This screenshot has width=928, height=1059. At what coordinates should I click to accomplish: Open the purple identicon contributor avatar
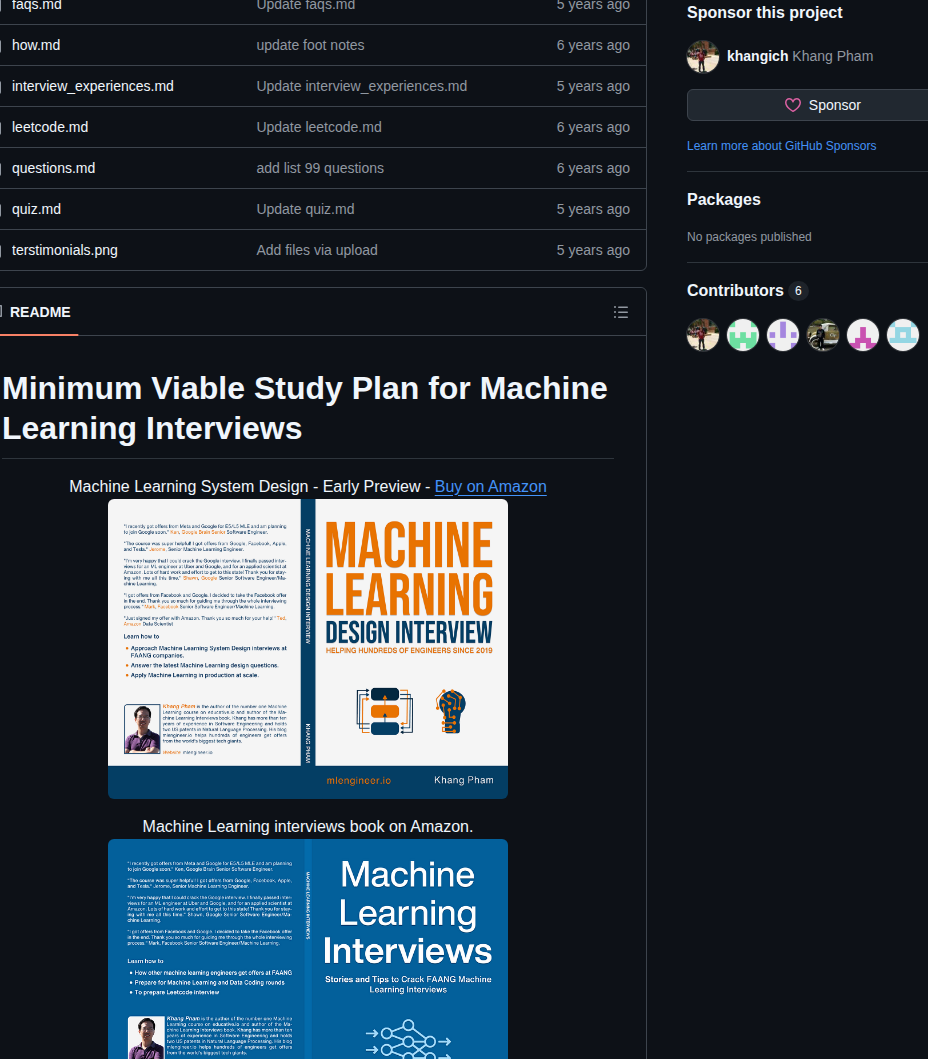pos(783,334)
